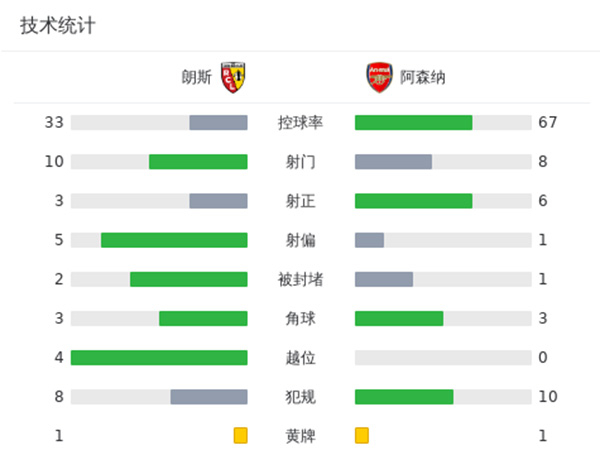Select the 朗斯 team name

pyautogui.click(x=197, y=77)
